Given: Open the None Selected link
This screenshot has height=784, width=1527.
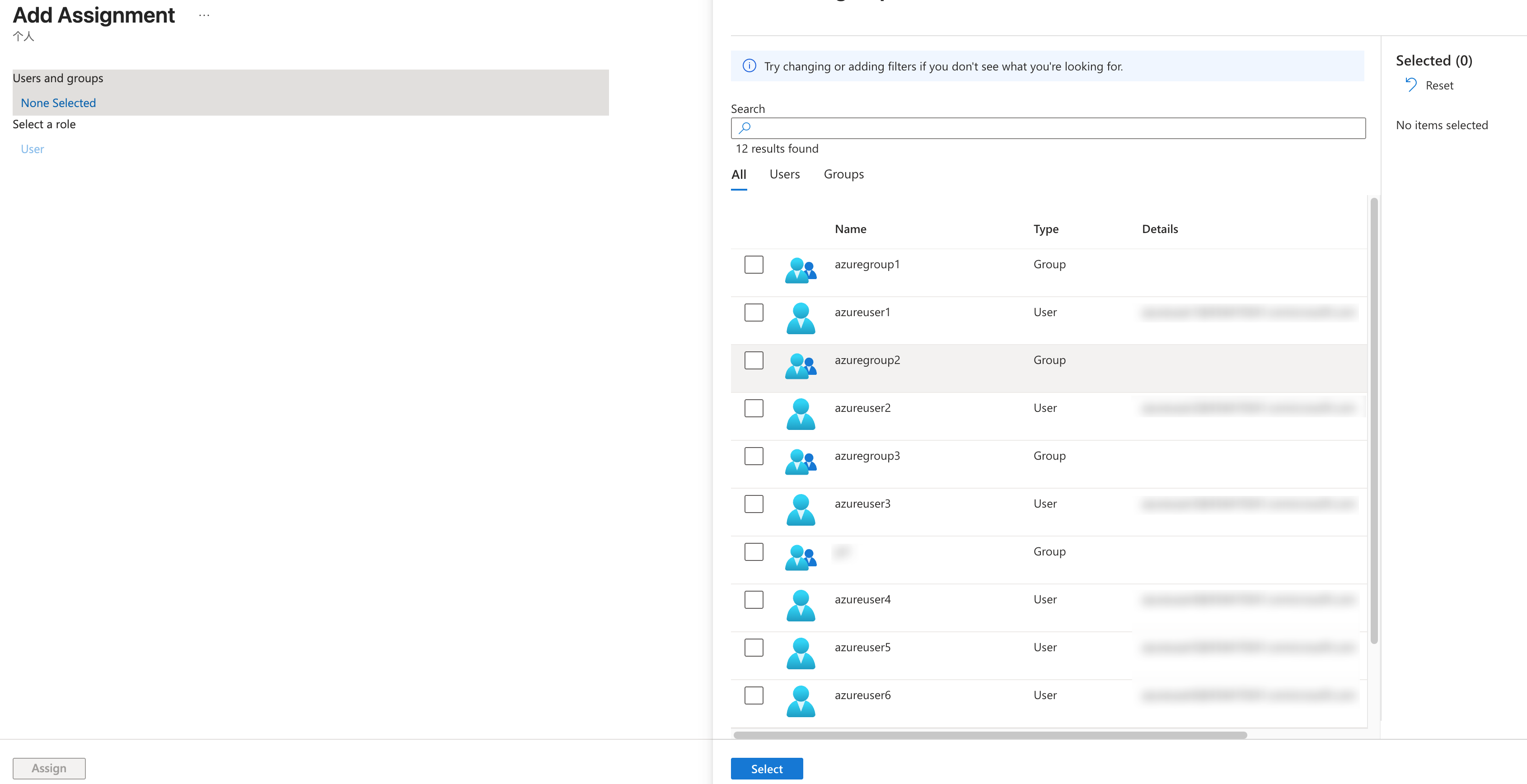Looking at the screenshot, I should pyautogui.click(x=58, y=103).
